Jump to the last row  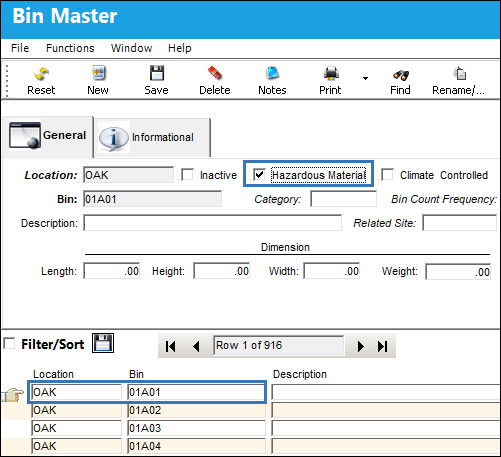pyautogui.click(x=383, y=346)
